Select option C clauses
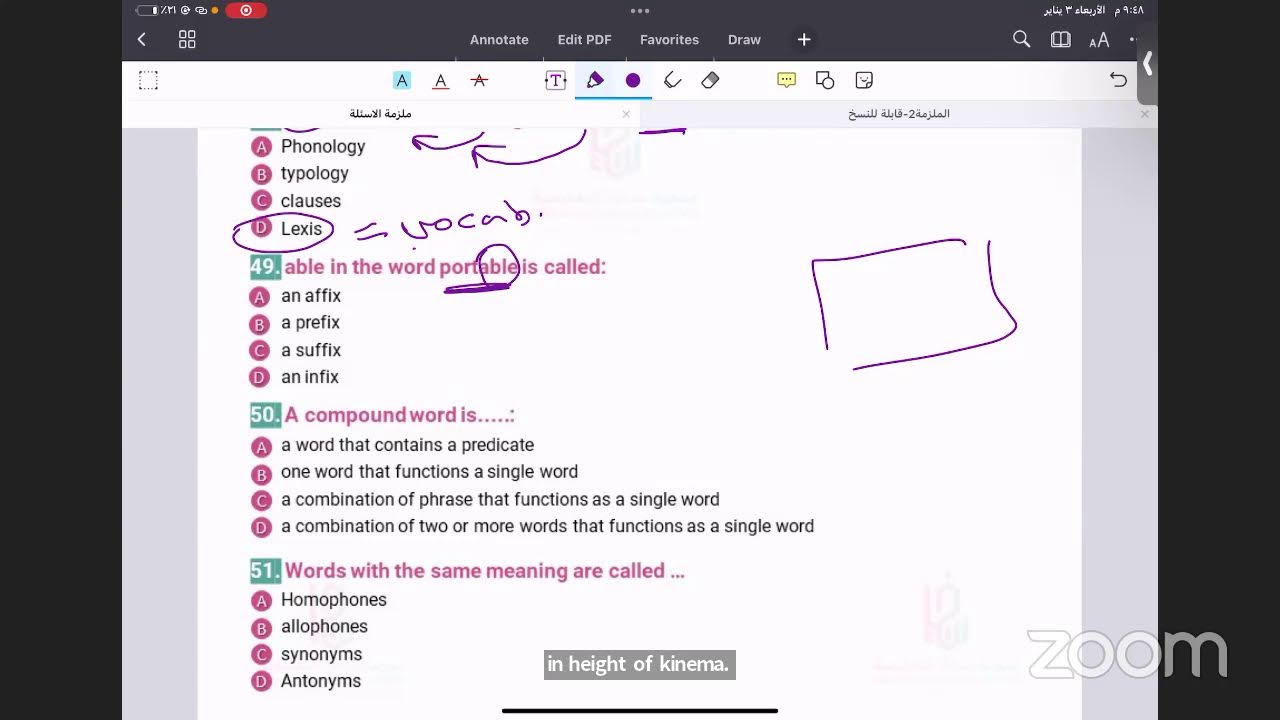 click(x=296, y=201)
